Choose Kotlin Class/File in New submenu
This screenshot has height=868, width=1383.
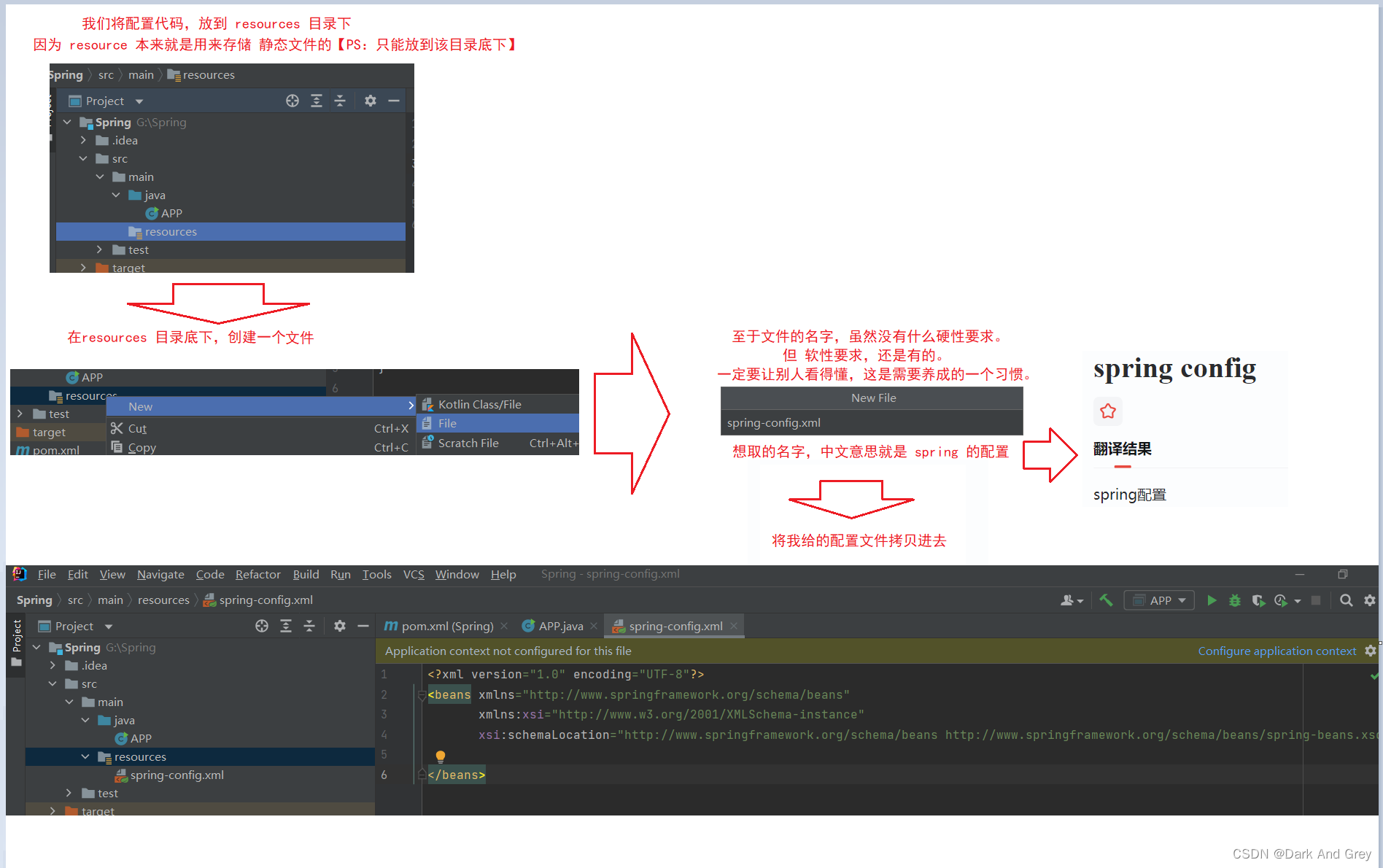coord(498,404)
